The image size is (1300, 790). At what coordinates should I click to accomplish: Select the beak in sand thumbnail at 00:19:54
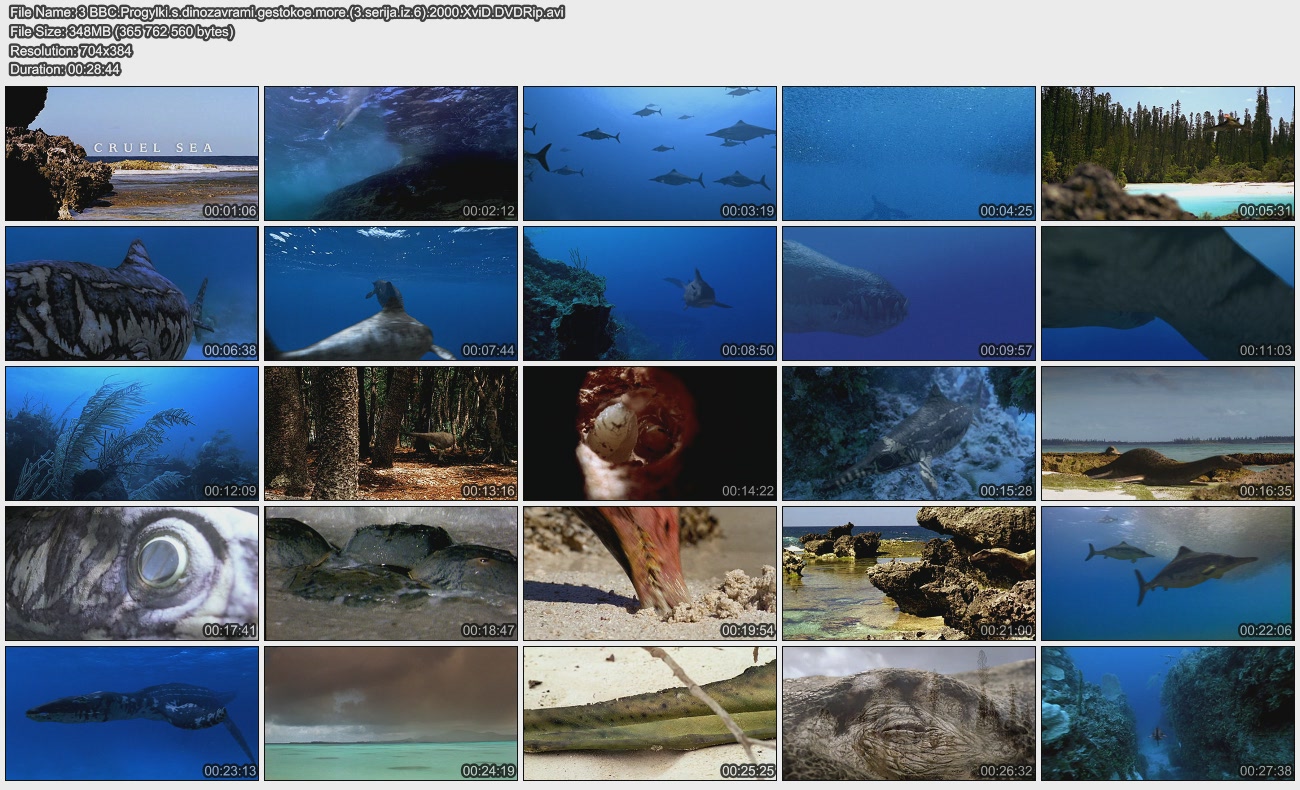650,573
